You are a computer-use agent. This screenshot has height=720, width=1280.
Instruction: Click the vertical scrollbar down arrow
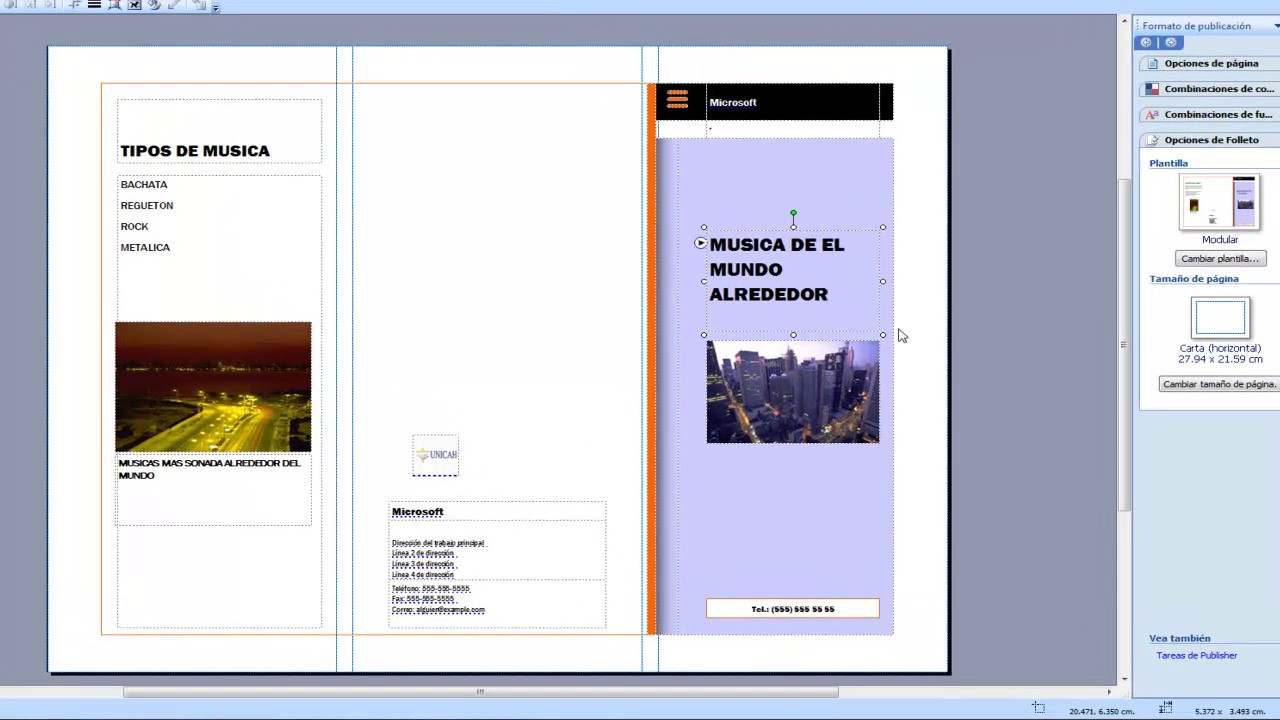[x=1125, y=679]
